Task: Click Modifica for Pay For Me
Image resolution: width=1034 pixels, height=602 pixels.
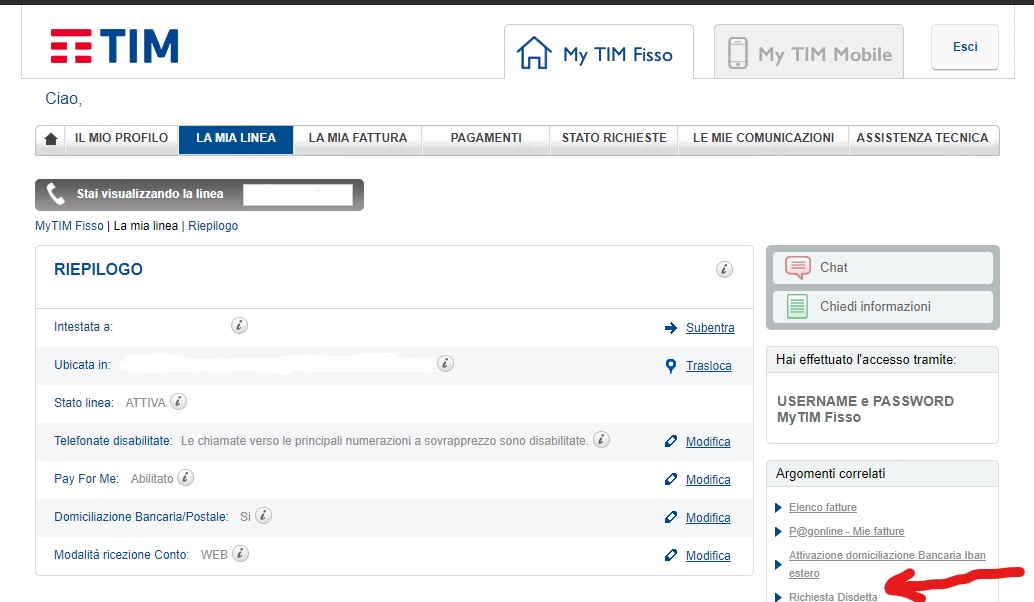Action: click(x=708, y=480)
